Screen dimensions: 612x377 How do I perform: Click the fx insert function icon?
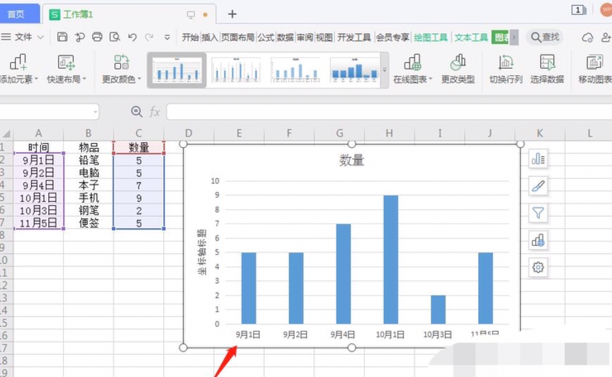click(155, 112)
